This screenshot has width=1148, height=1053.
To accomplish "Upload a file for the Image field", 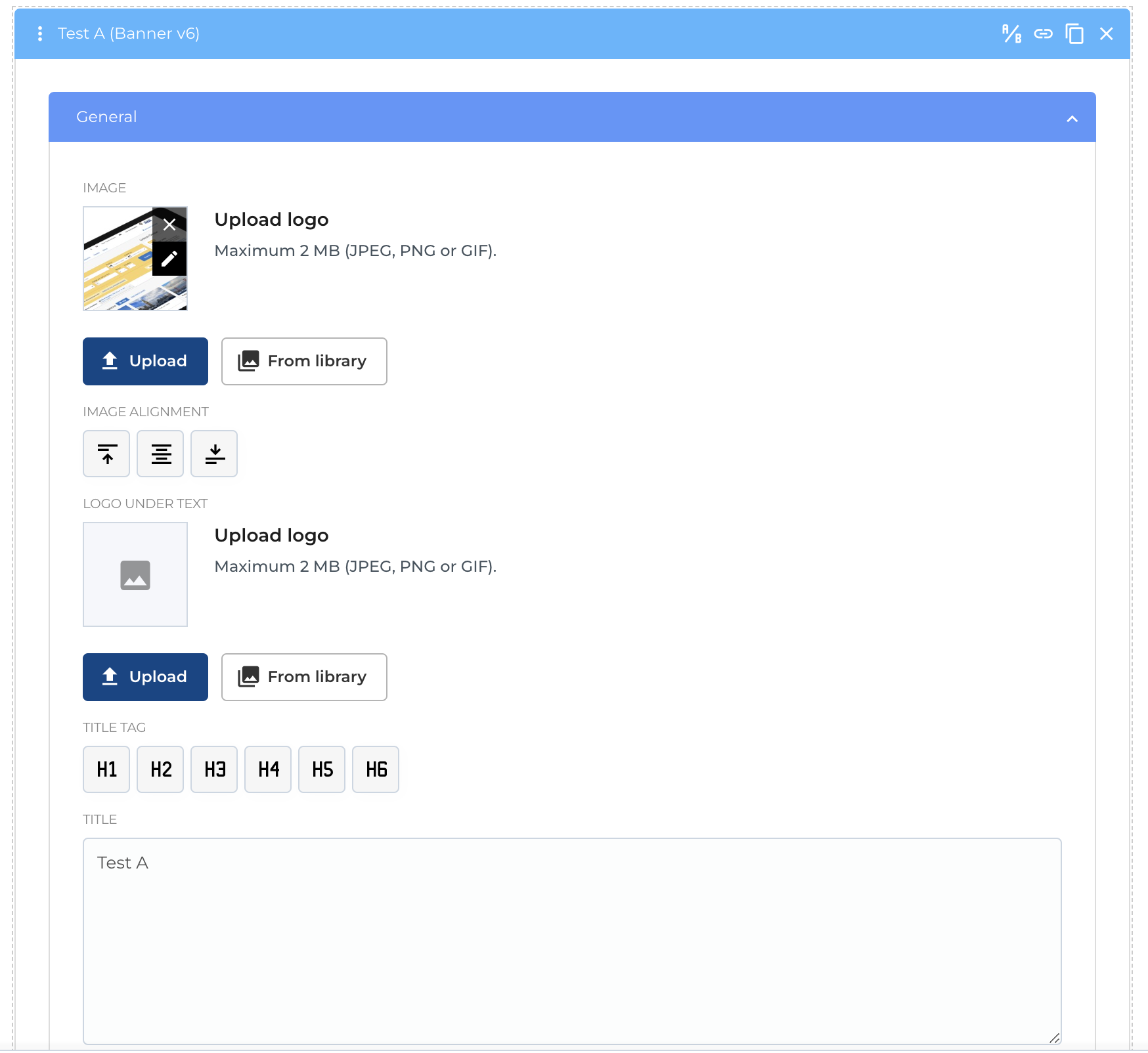I will (x=145, y=361).
